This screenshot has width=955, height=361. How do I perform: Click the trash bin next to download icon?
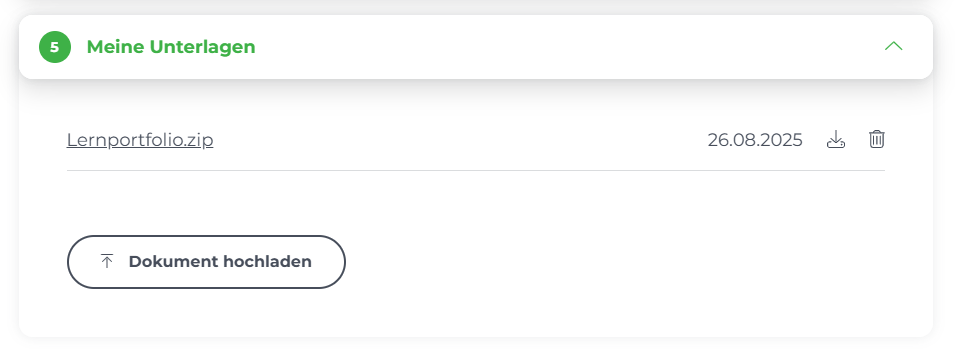[876, 139]
